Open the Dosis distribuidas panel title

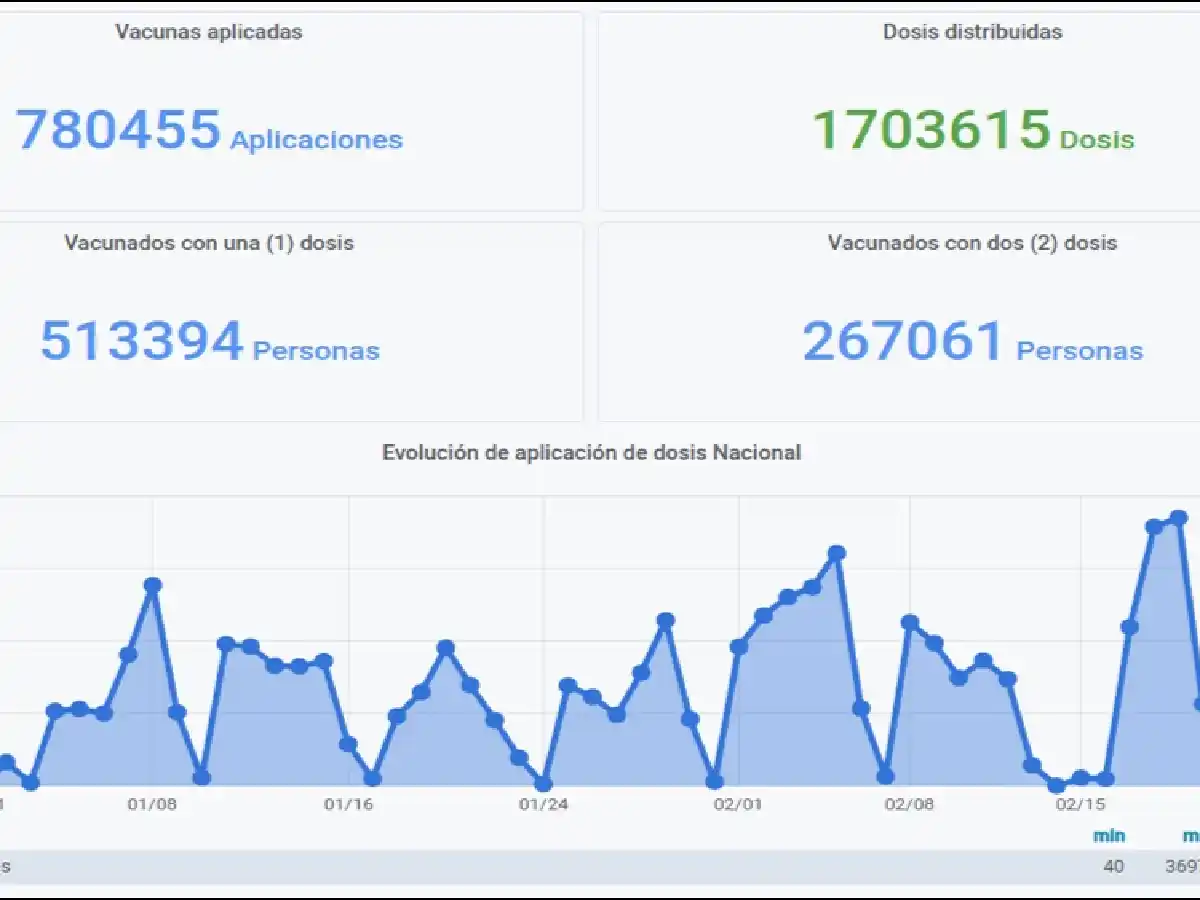pyautogui.click(x=972, y=31)
